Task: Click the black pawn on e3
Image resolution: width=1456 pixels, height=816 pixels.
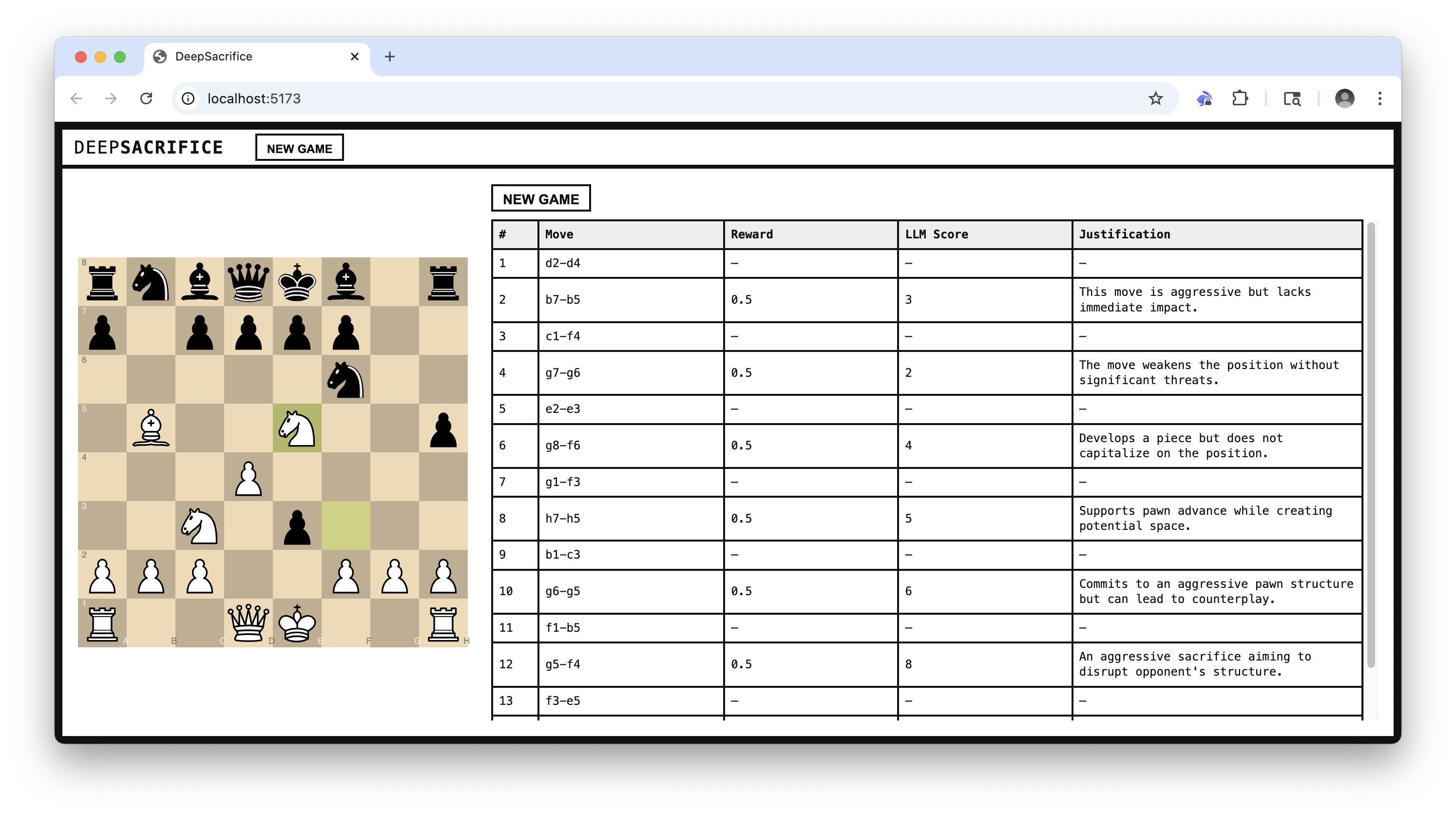Action: pos(297,525)
